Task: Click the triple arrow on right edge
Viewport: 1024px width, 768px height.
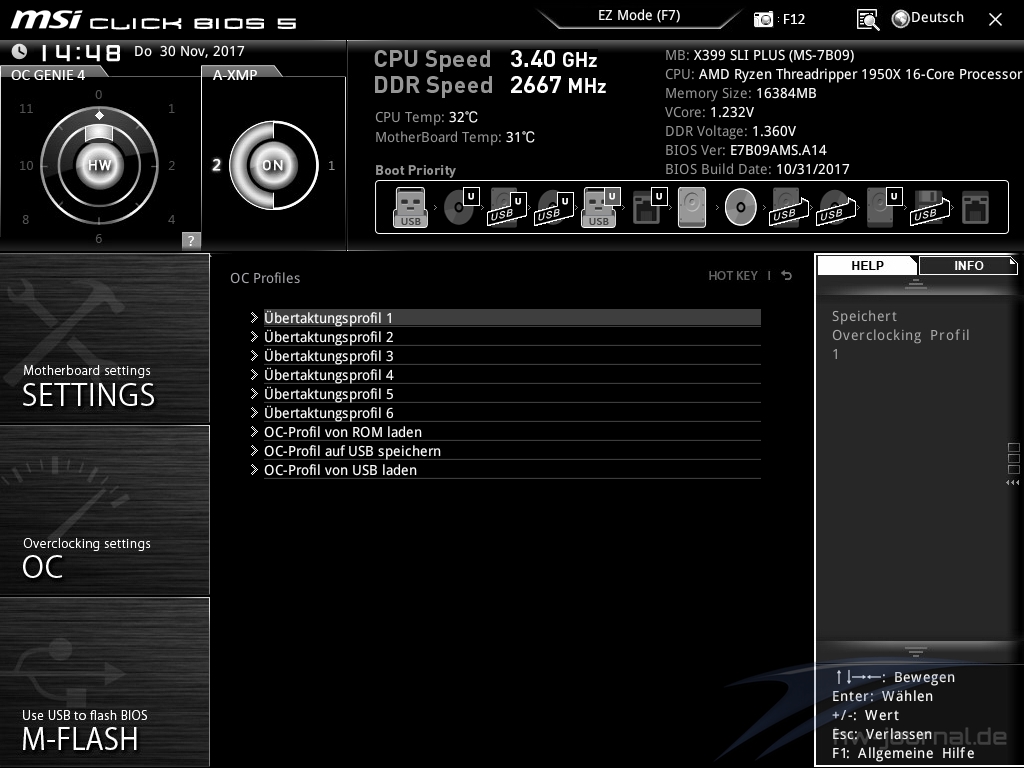Action: (1012, 483)
